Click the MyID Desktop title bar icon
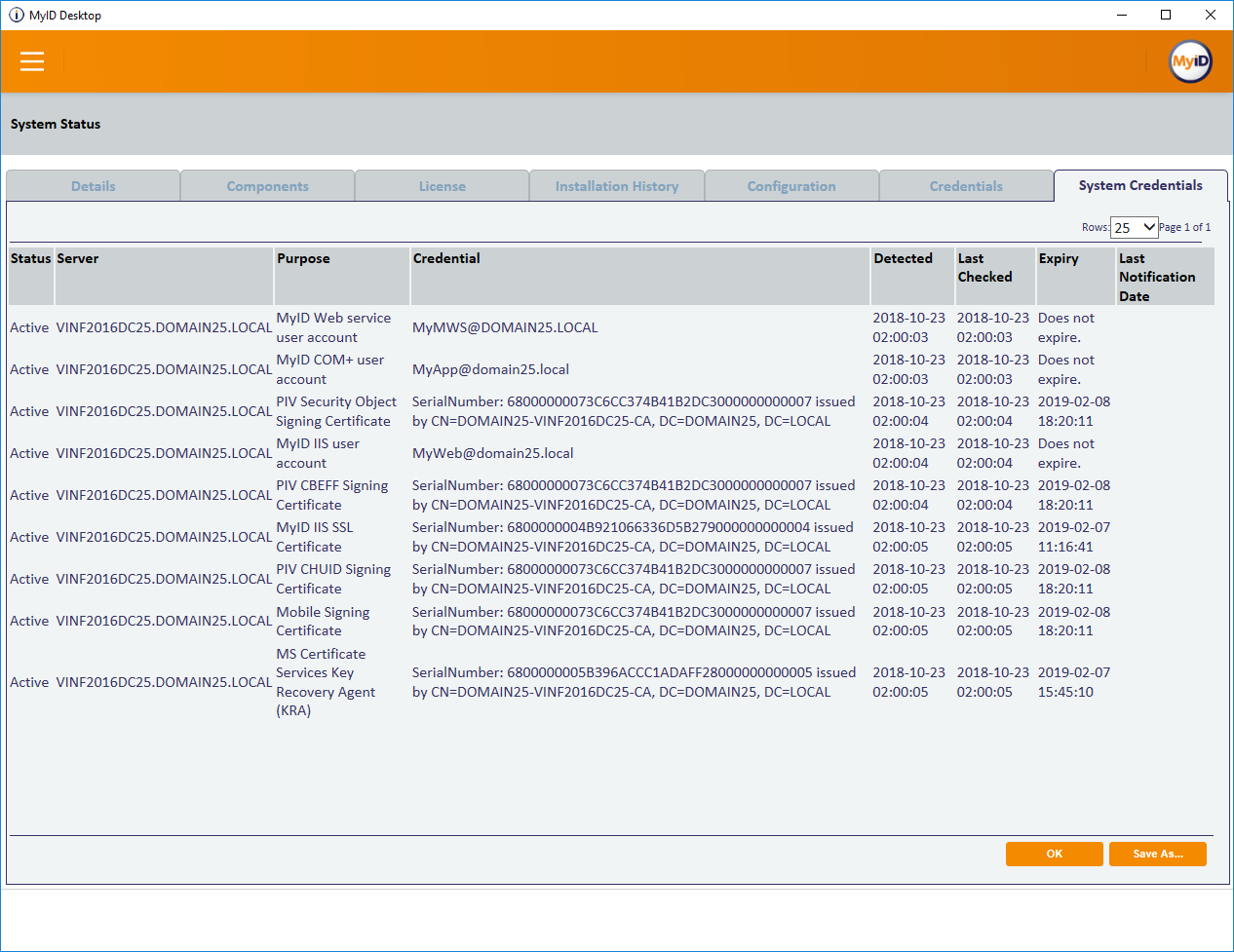 [16, 16]
